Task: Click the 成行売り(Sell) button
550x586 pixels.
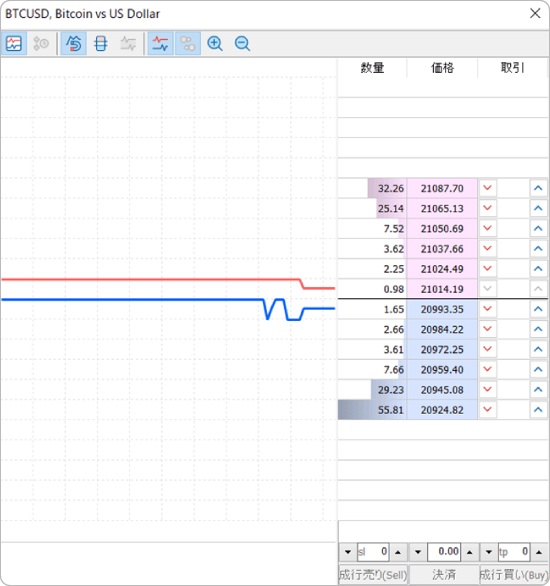Action: (373, 574)
